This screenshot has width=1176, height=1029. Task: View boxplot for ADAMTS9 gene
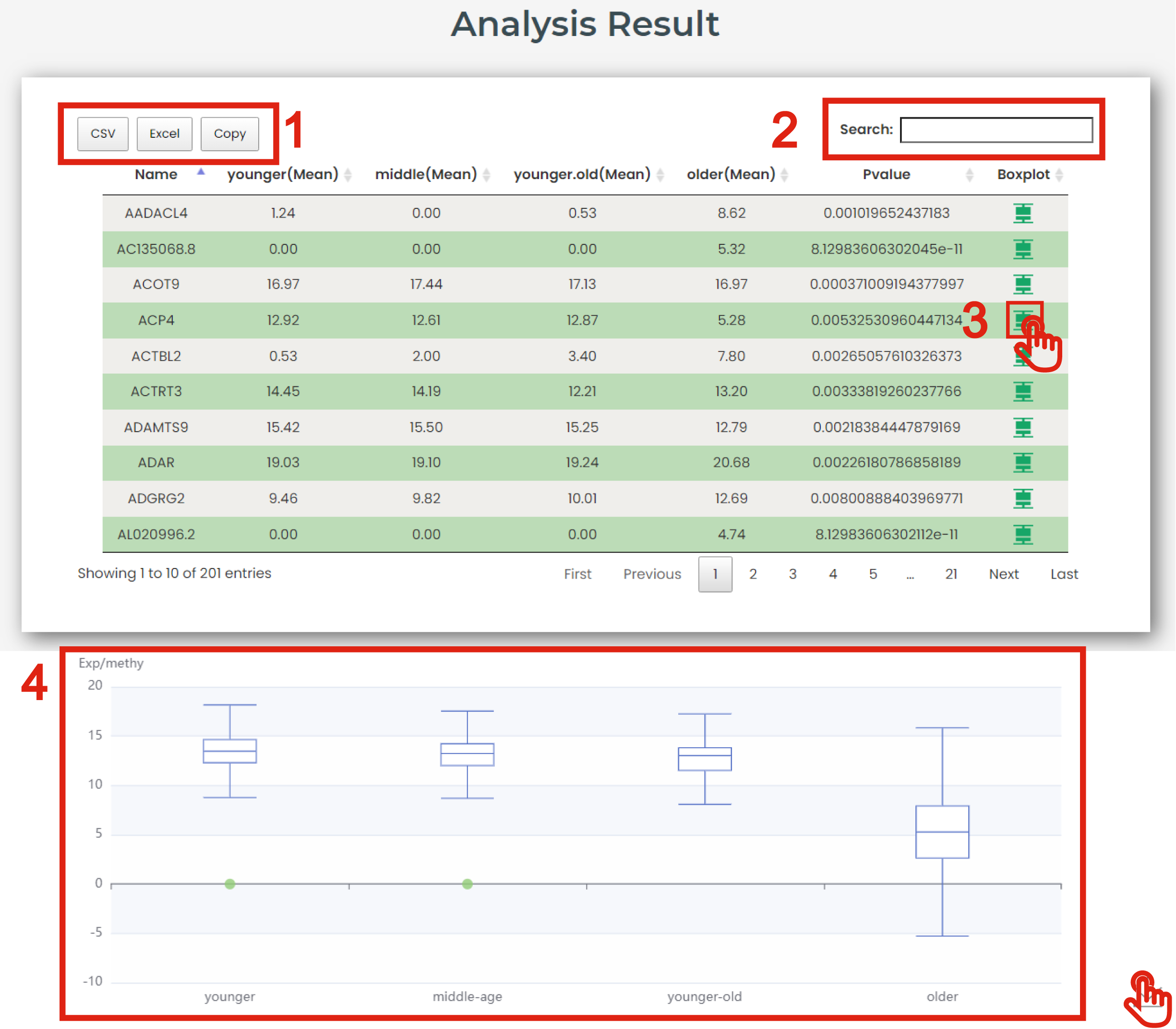(x=1023, y=427)
